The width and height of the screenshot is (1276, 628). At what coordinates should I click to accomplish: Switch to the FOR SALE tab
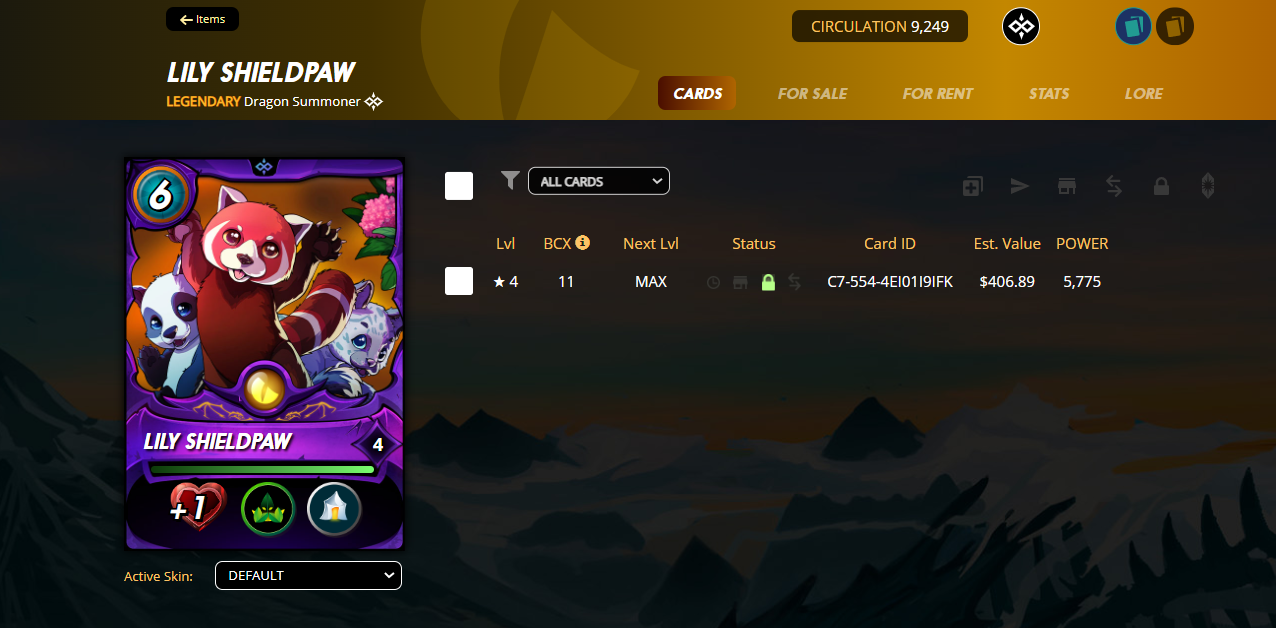pos(812,93)
